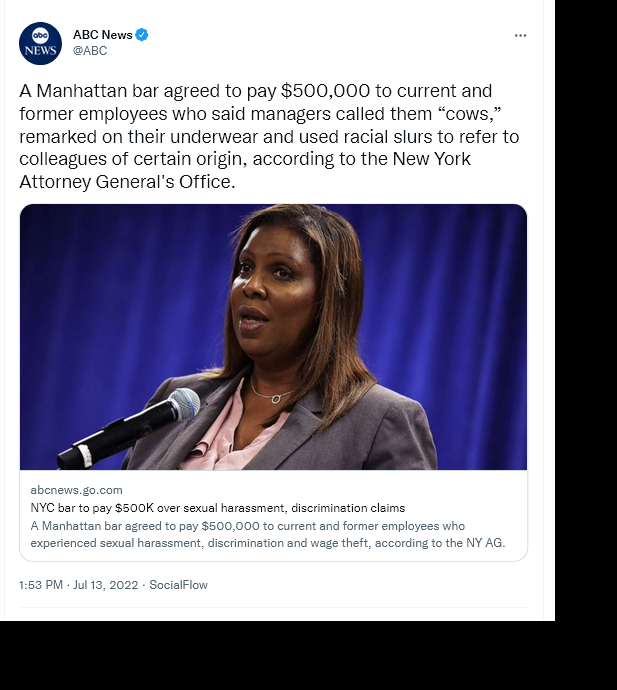The height and width of the screenshot is (690, 617).
Task: Click the $500,000 amount in tweet text
Action: pyautogui.click(x=325, y=91)
